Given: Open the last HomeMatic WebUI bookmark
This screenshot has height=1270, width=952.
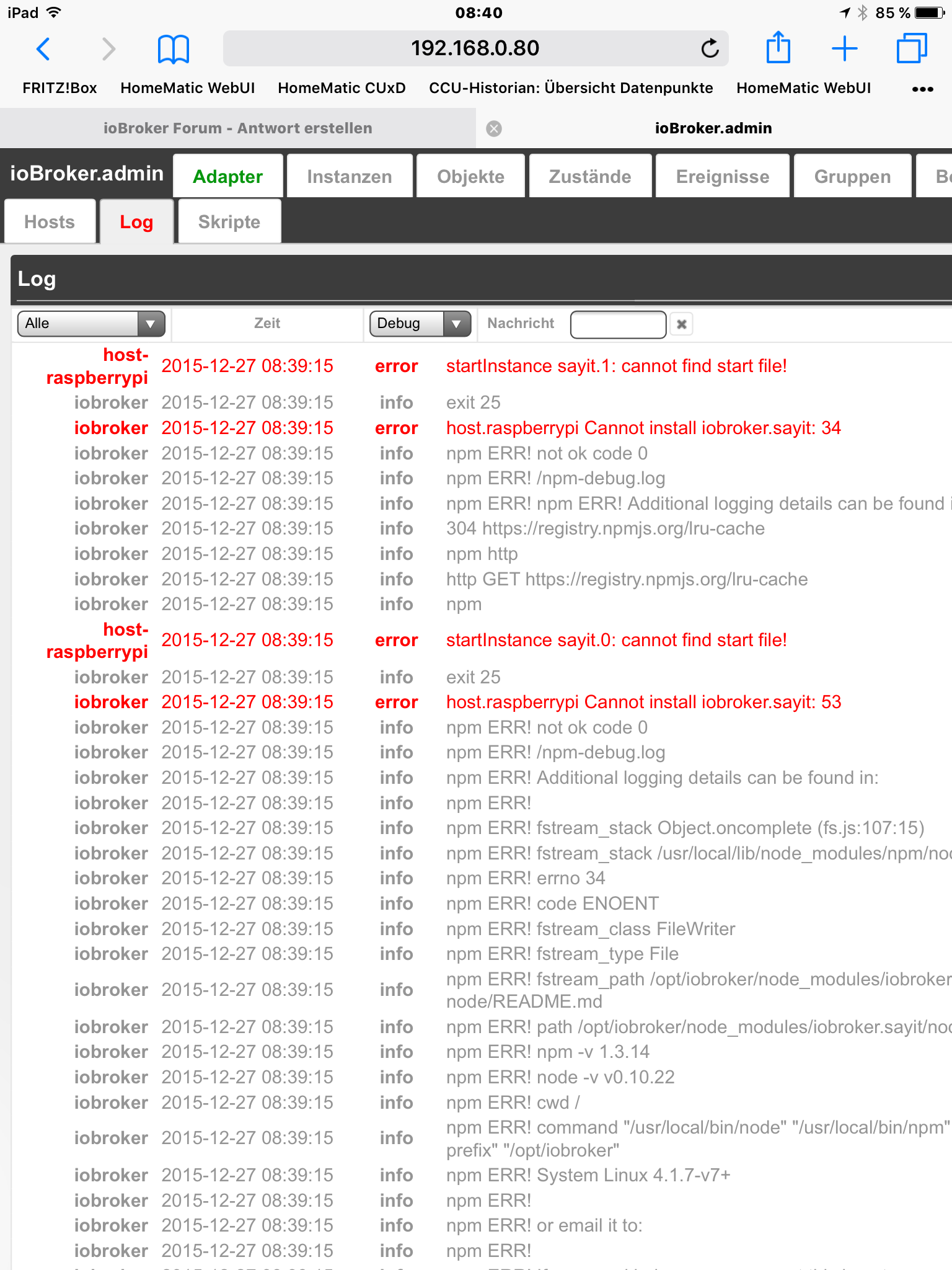Looking at the screenshot, I should point(803,88).
